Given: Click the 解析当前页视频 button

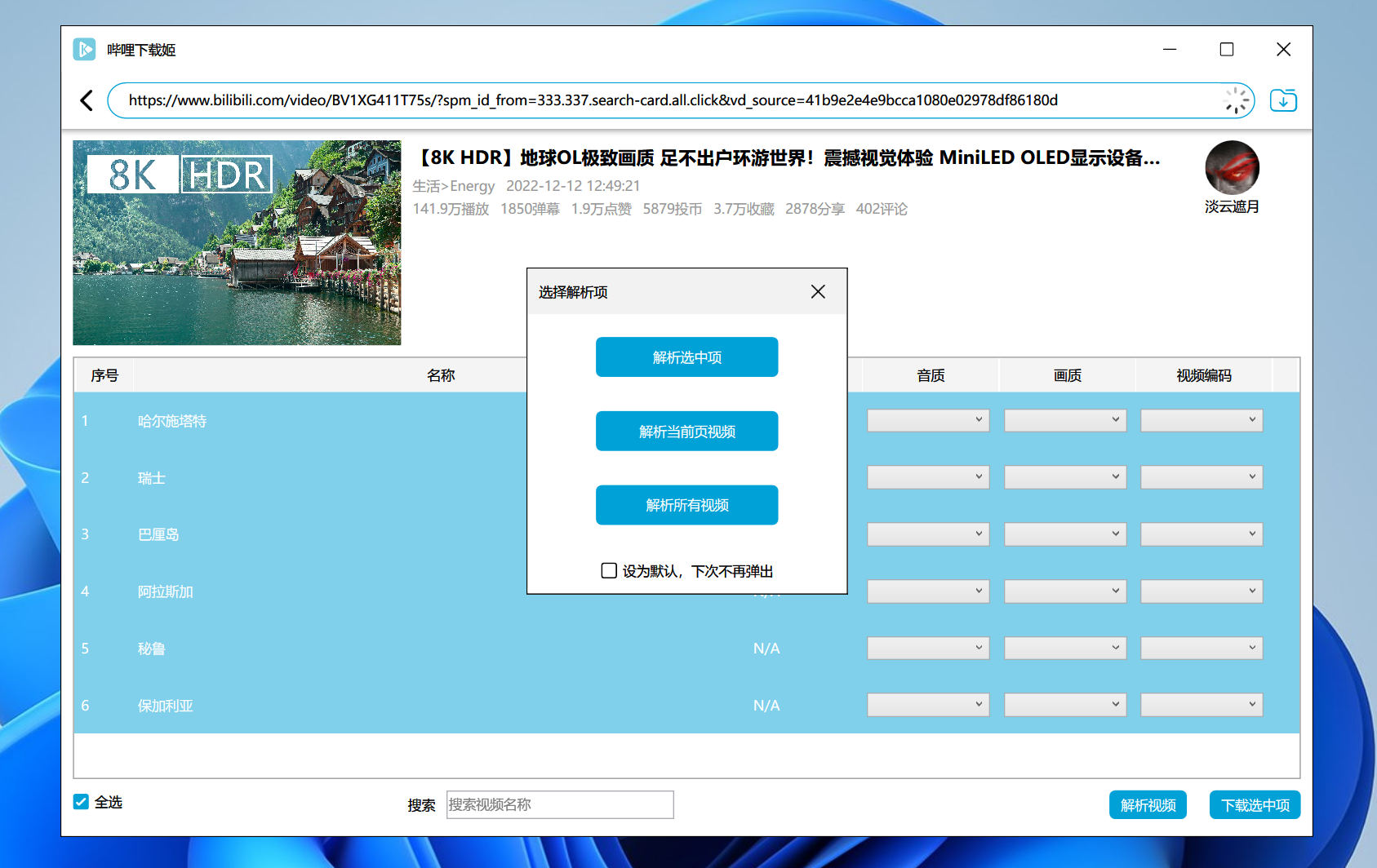Looking at the screenshot, I should pos(686,432).
